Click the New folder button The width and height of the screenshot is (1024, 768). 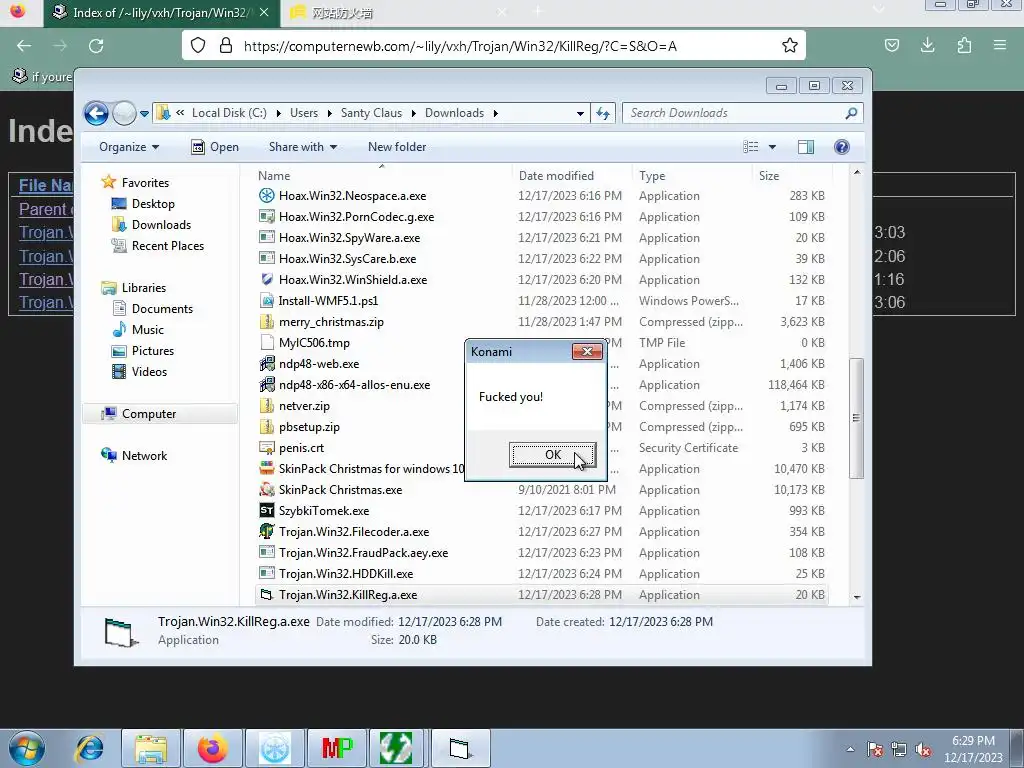coord(397,147)
